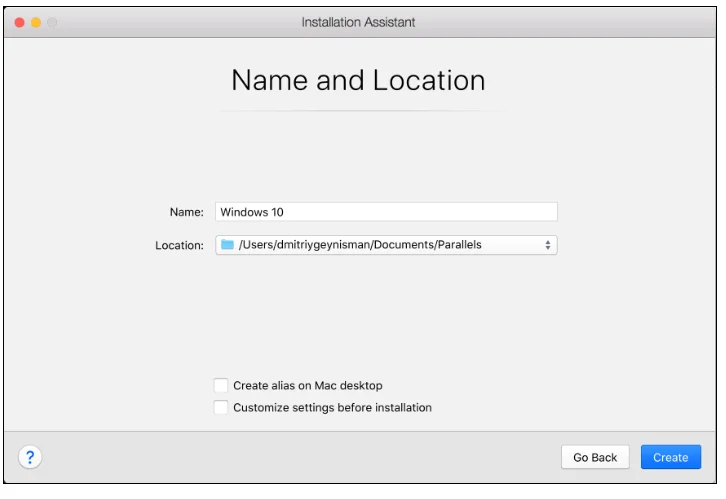Click the Installation Assistant title bar text
This screenshot has width=726, height=499.
pos(358,22)
